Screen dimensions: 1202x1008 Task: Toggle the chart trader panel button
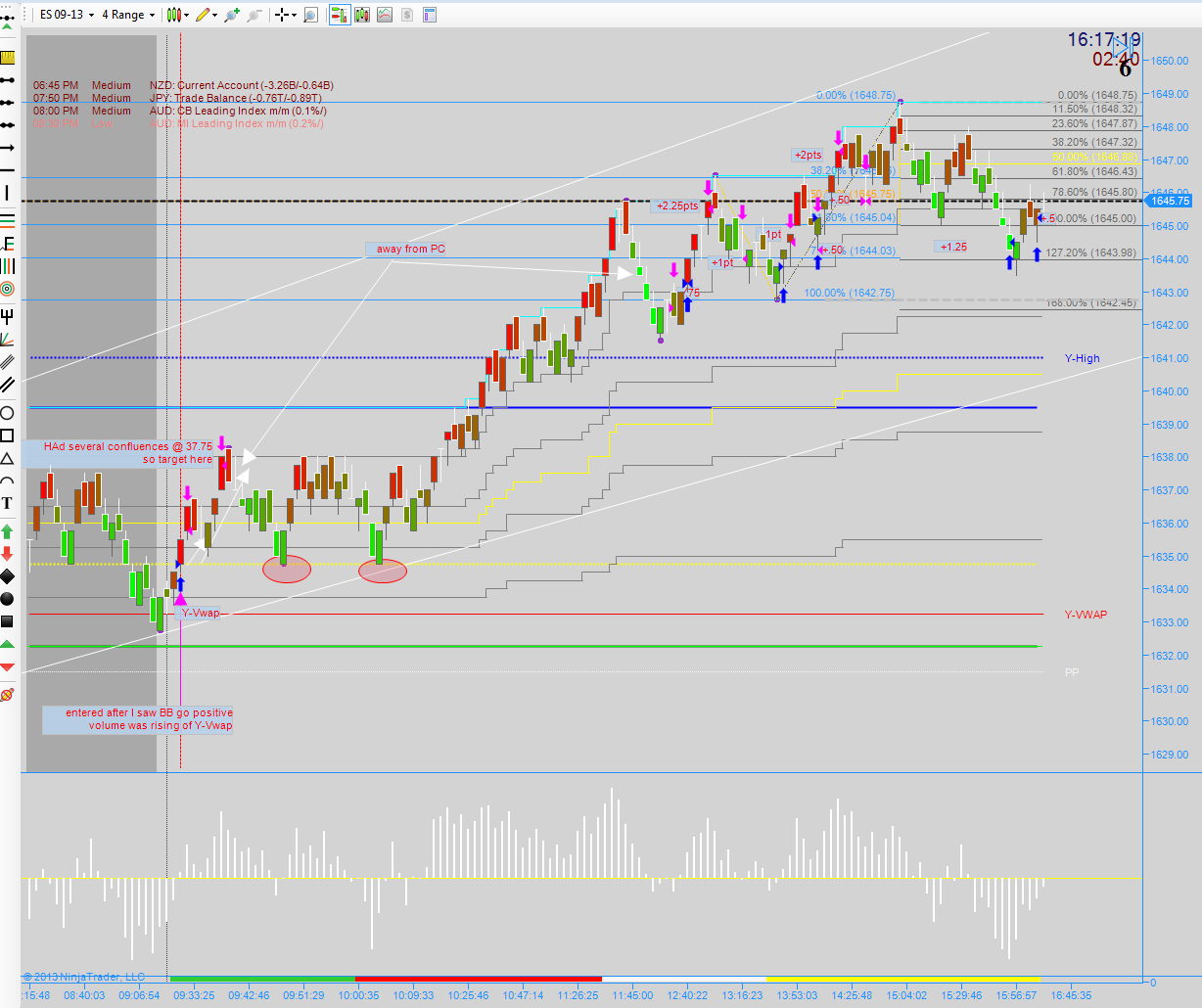(340, 15)
